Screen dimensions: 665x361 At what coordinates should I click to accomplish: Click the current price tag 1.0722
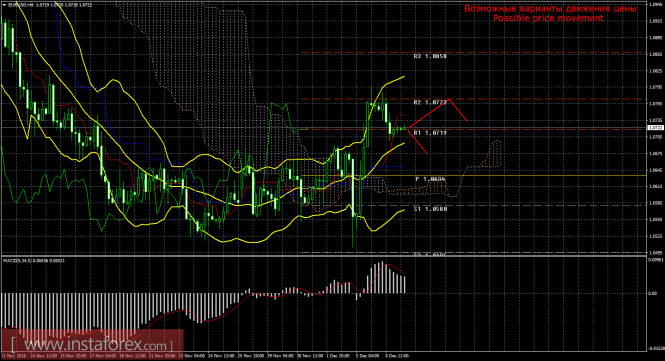(656, 127)
